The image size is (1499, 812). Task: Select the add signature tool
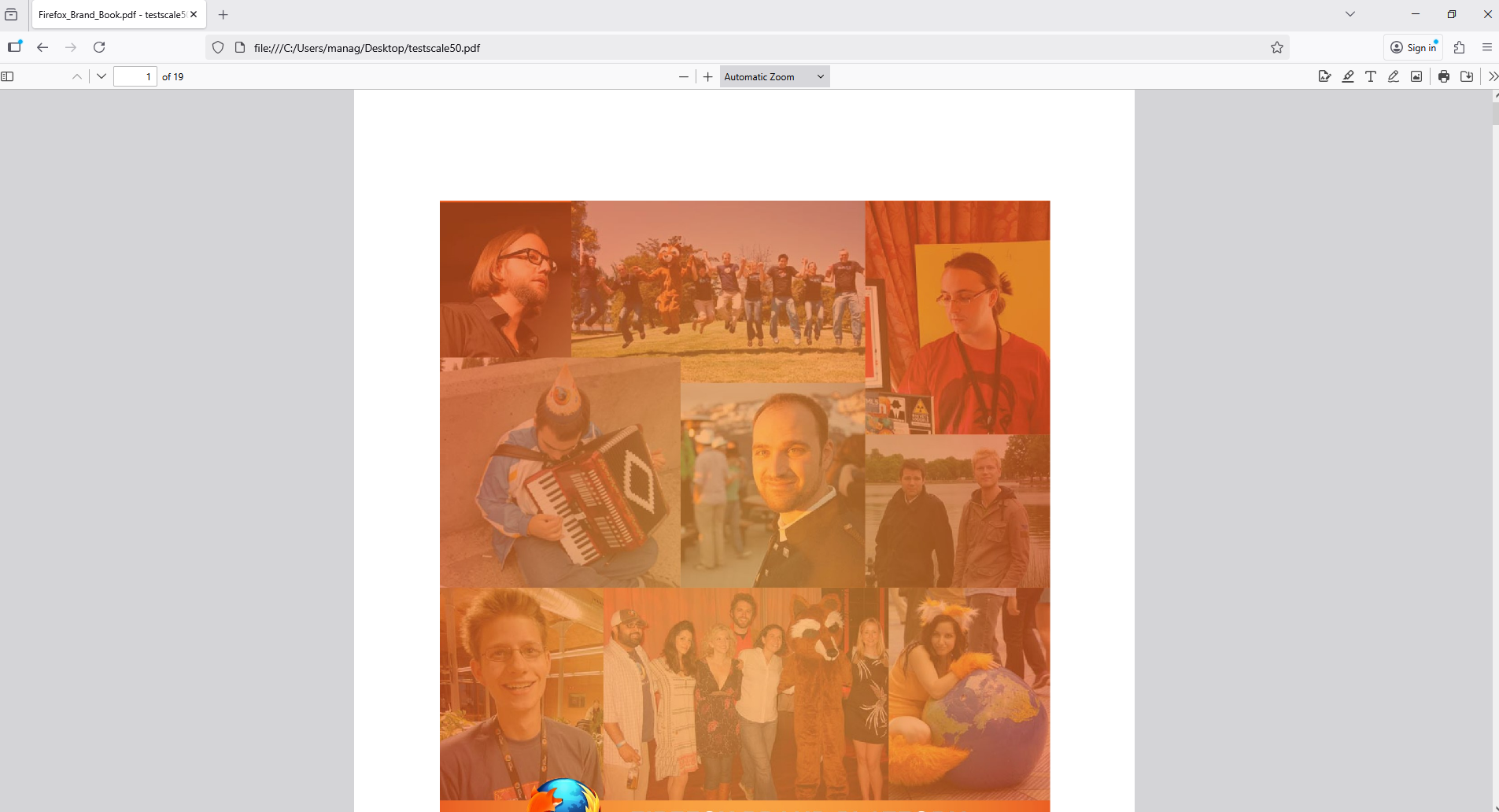[x=1325, y=76]
